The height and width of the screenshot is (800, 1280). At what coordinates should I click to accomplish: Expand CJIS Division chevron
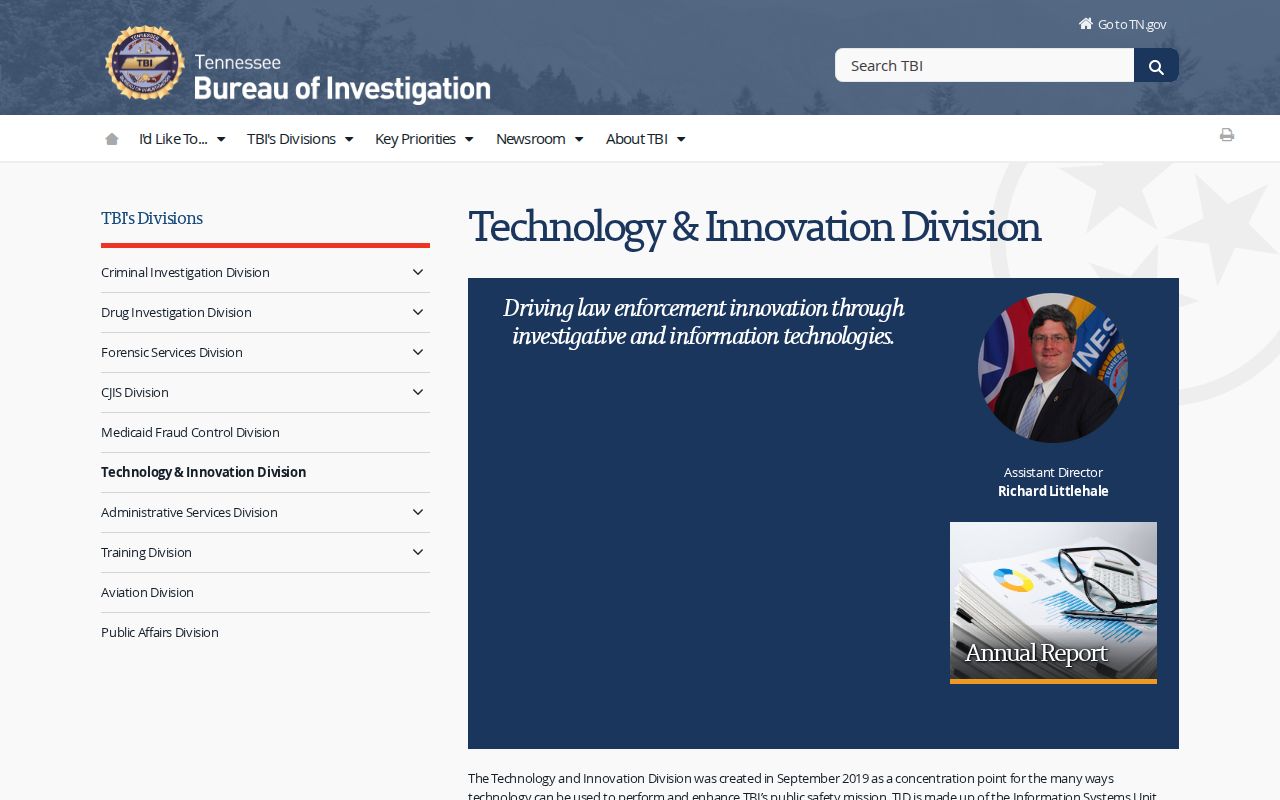point(418,392)
